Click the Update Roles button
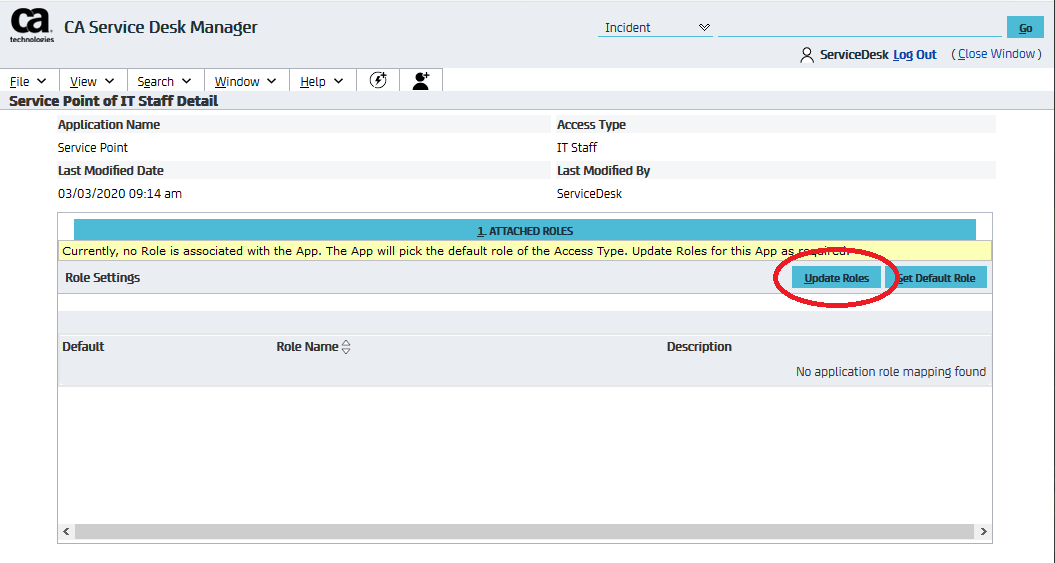Viewport: 1055px width, 563px height. 836,278
